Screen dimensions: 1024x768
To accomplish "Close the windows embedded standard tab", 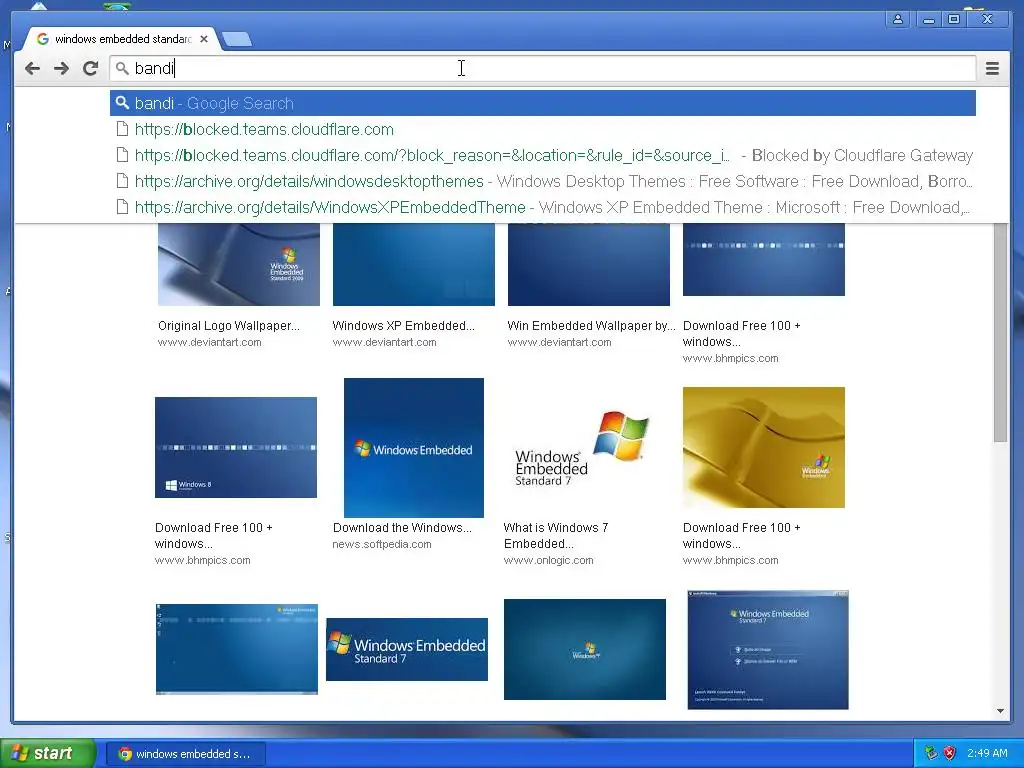I will pyautogui.click(x=204, y=39).
